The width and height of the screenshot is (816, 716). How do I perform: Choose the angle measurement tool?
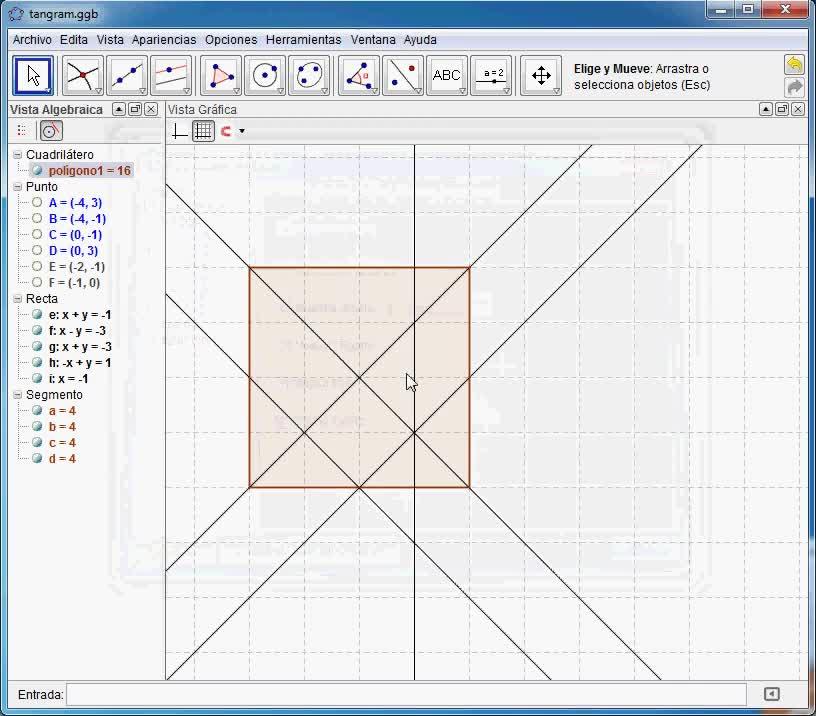point(358,75)
